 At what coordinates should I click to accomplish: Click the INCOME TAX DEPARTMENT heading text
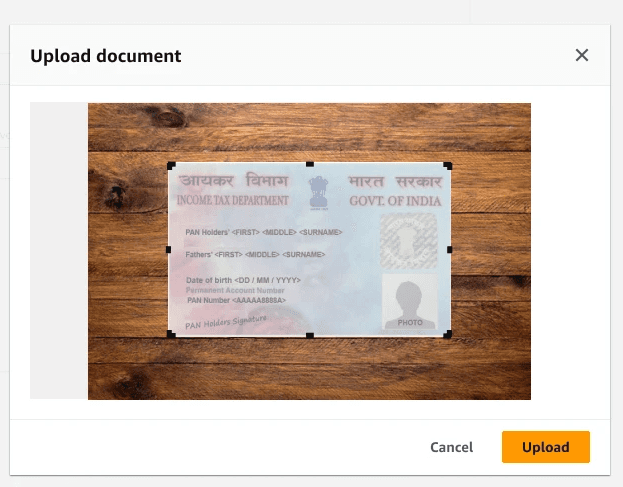[x=233, y=200]
